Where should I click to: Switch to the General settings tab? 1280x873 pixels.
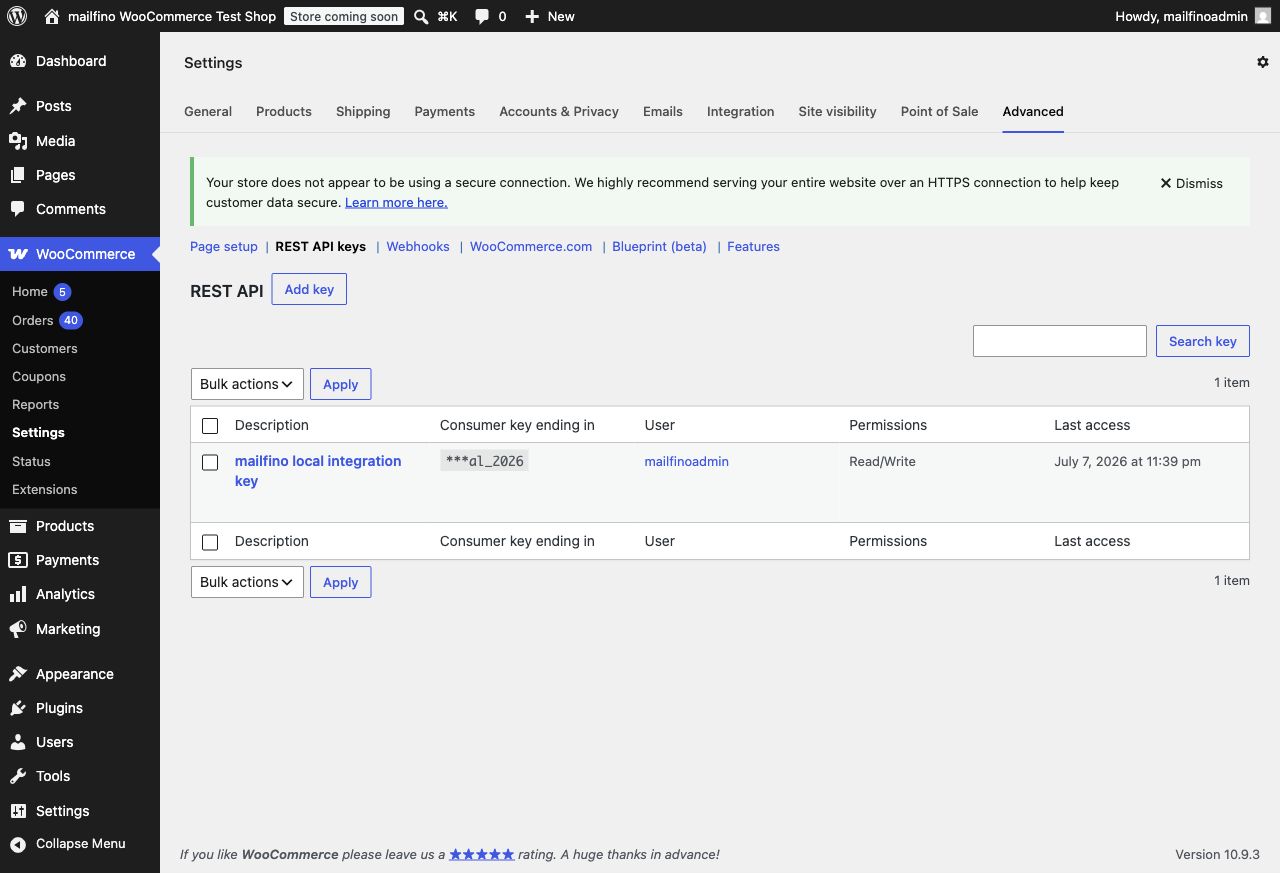click(208, 111)
